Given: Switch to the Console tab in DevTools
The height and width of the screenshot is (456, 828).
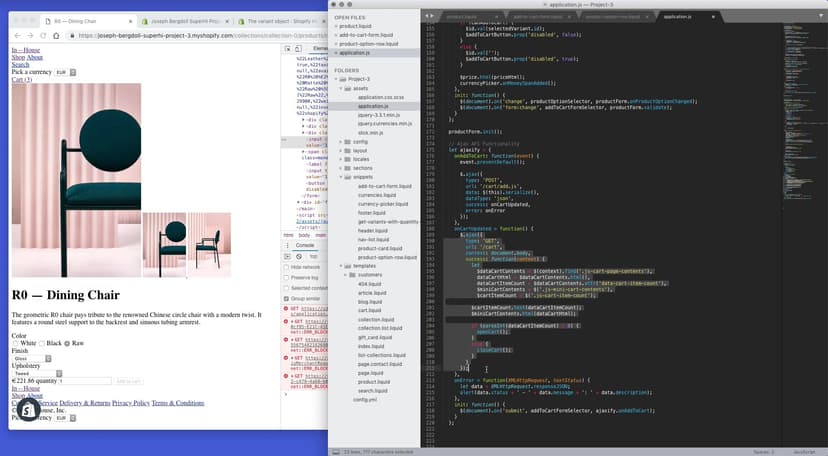Looking at the screenshot, I should tap(307, 245).
